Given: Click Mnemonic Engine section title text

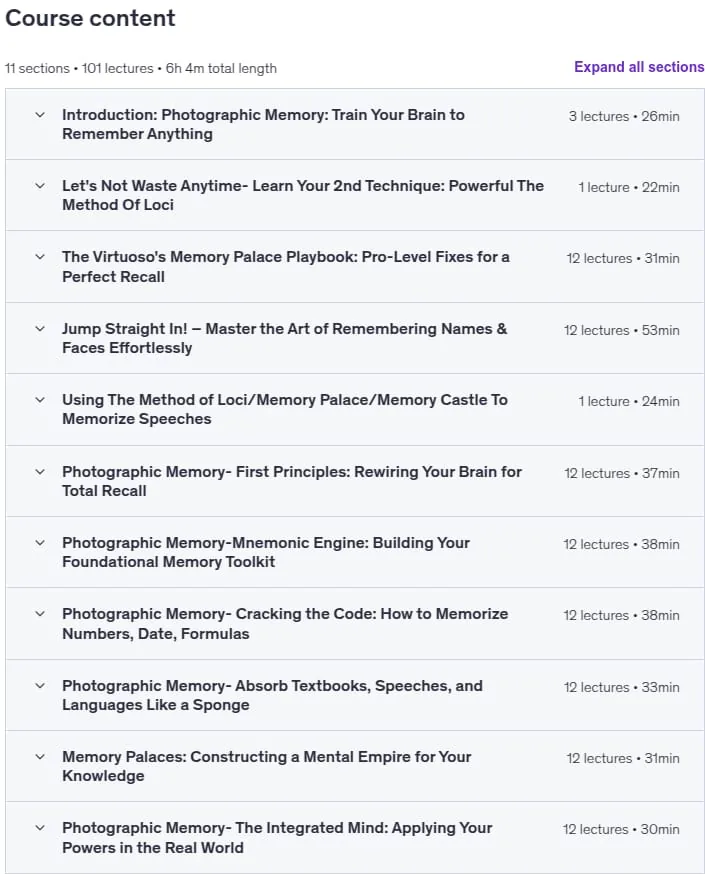Looking at the screenshot, I should tap(266, 552).
